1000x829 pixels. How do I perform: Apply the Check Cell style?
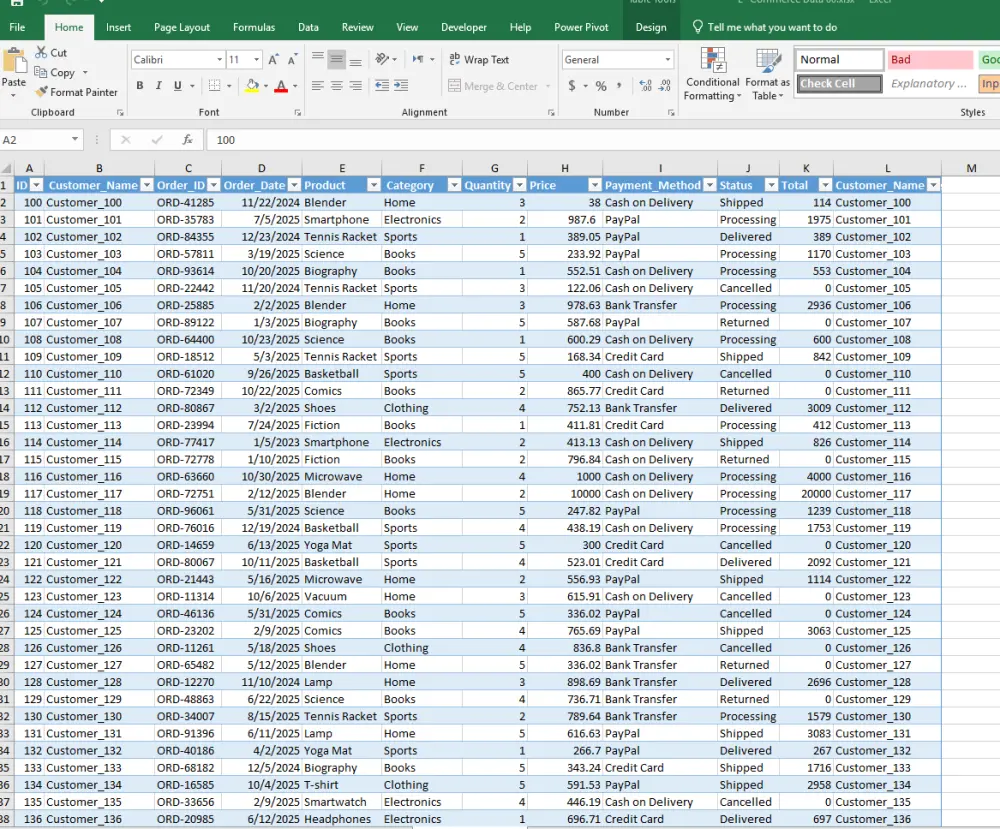tap(839, 84)
